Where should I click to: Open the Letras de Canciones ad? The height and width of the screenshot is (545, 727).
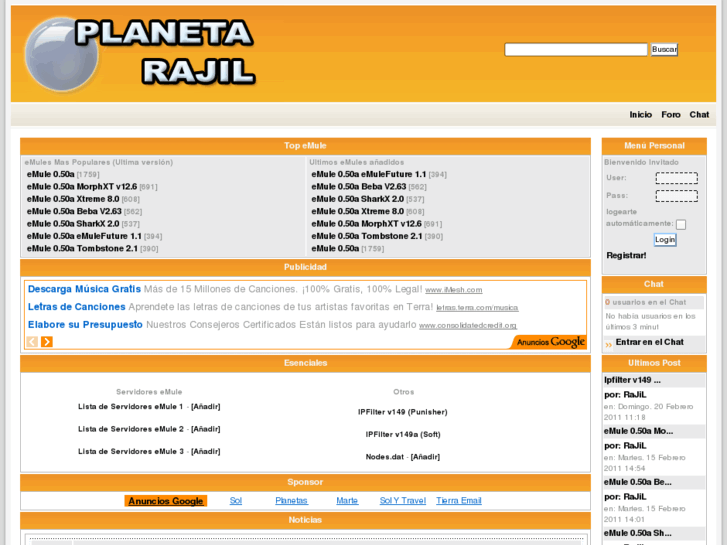[x=77, y=307]
